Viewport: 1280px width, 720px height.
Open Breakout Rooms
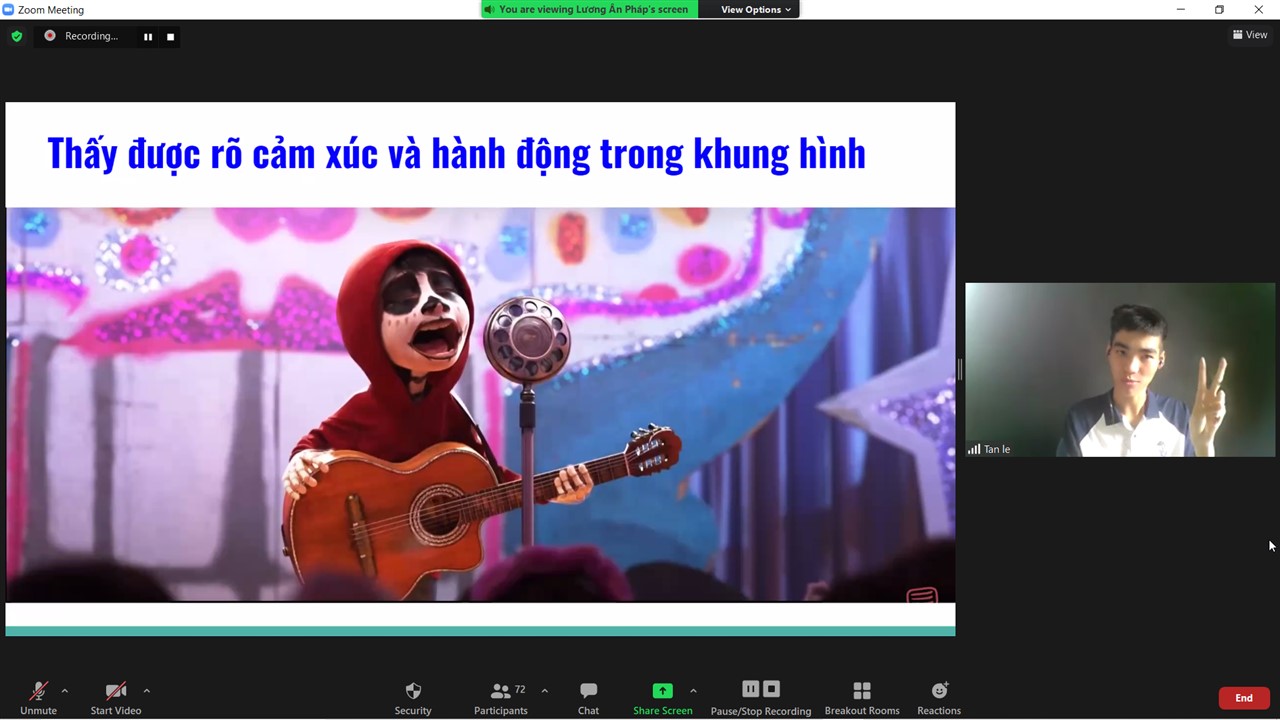coord(862,698)
